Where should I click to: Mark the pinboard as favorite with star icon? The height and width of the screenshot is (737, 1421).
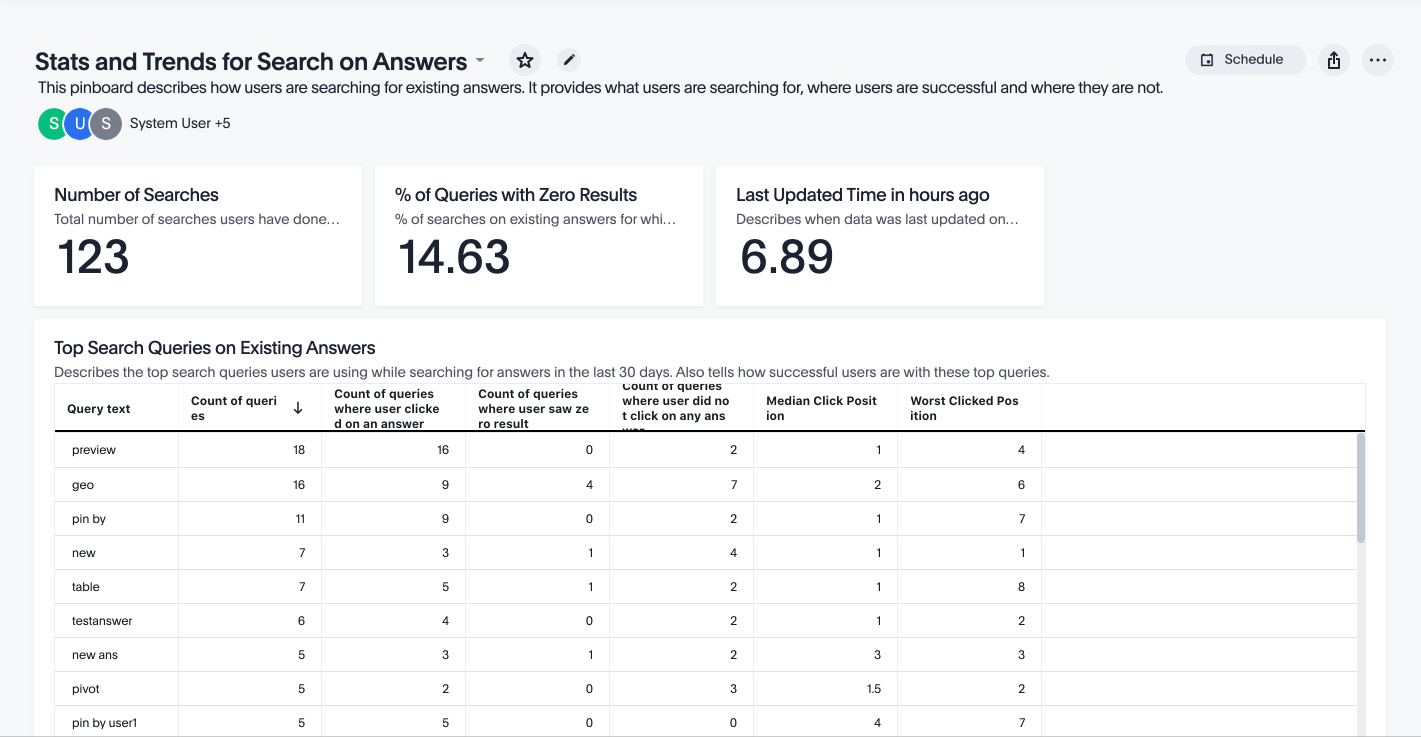pos(524,60)
